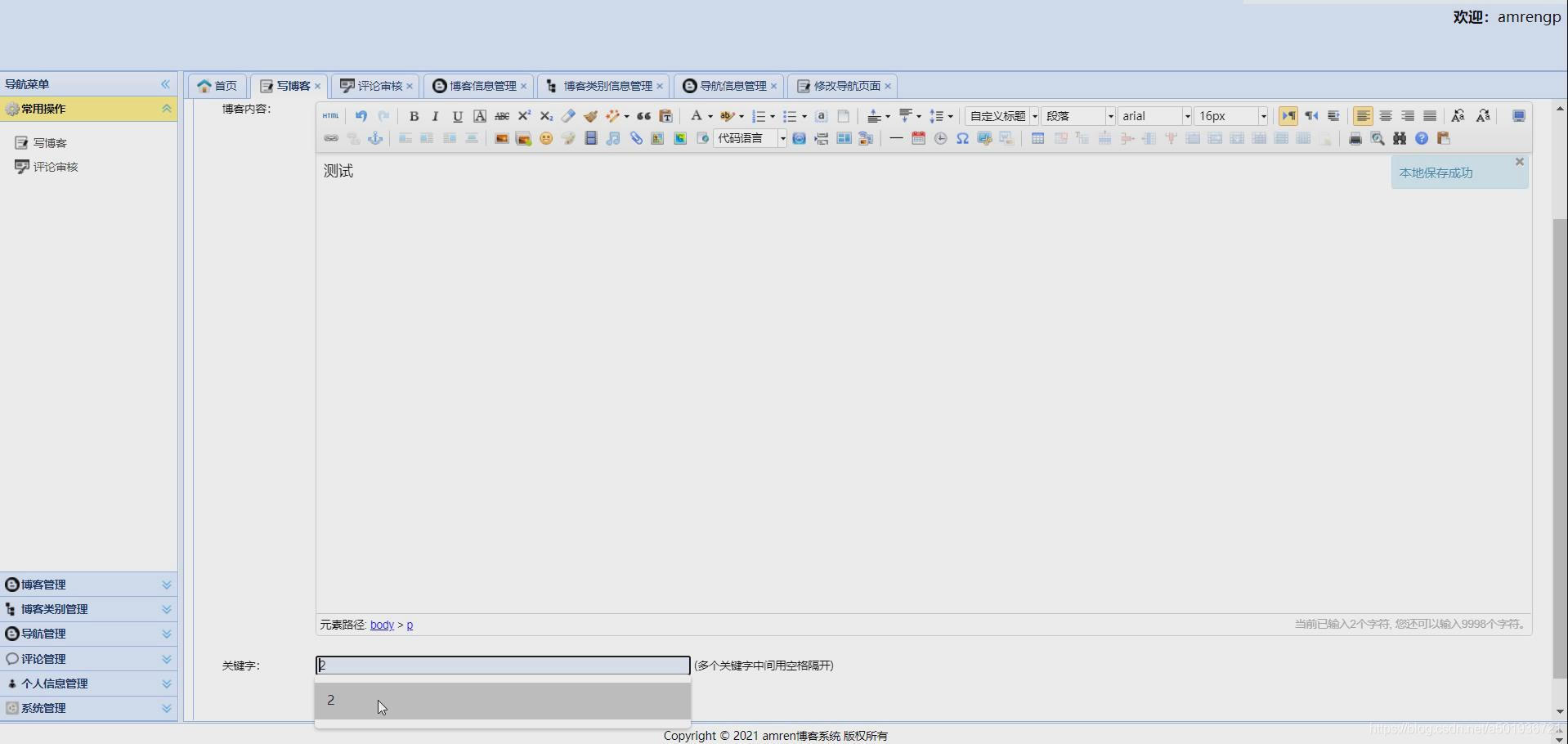Click the paste-as-plain-text clipboard icon
1568x744 pixels.
(665, 116)
